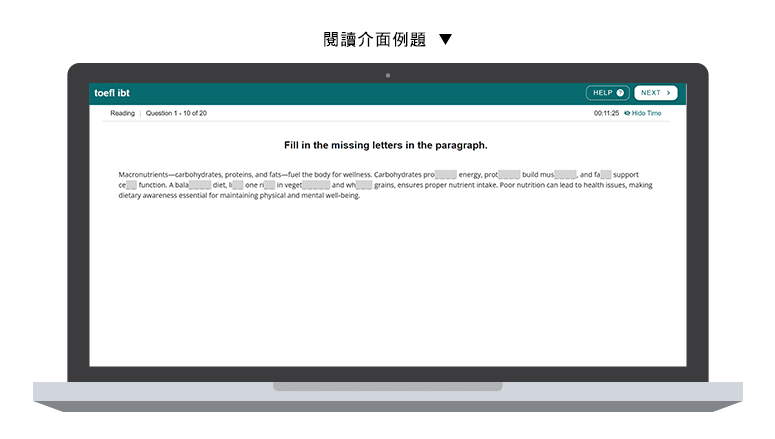Click the 00:11:25 countdown timer
The width and height of the screenshot is (775, 439).
606,114
